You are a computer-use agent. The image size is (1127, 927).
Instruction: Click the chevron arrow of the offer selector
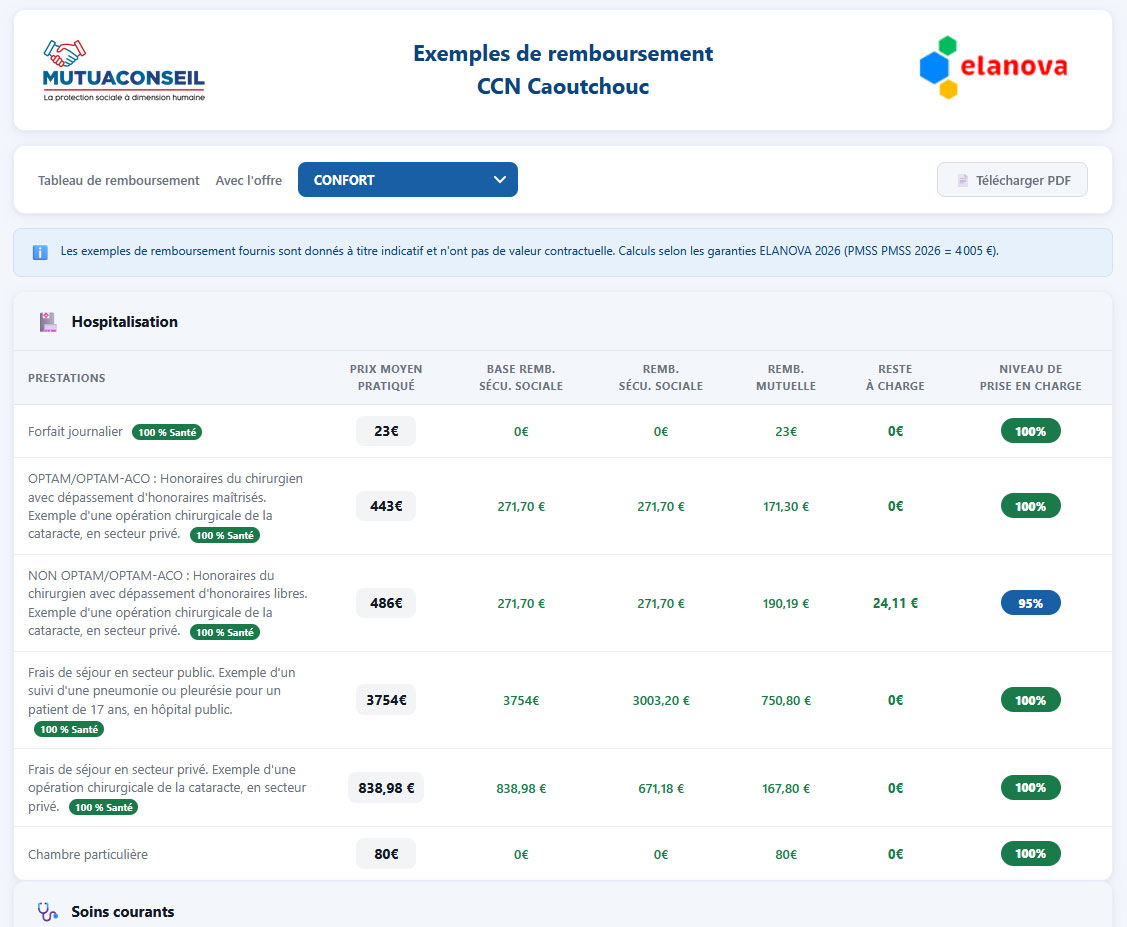click(500, 180)
